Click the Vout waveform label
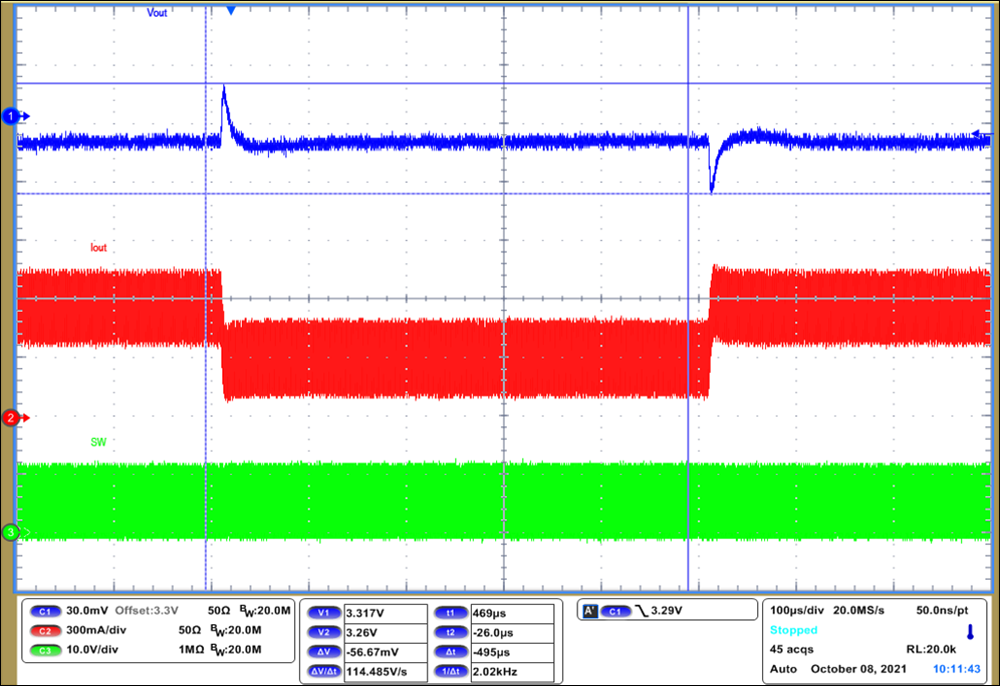 156,13
